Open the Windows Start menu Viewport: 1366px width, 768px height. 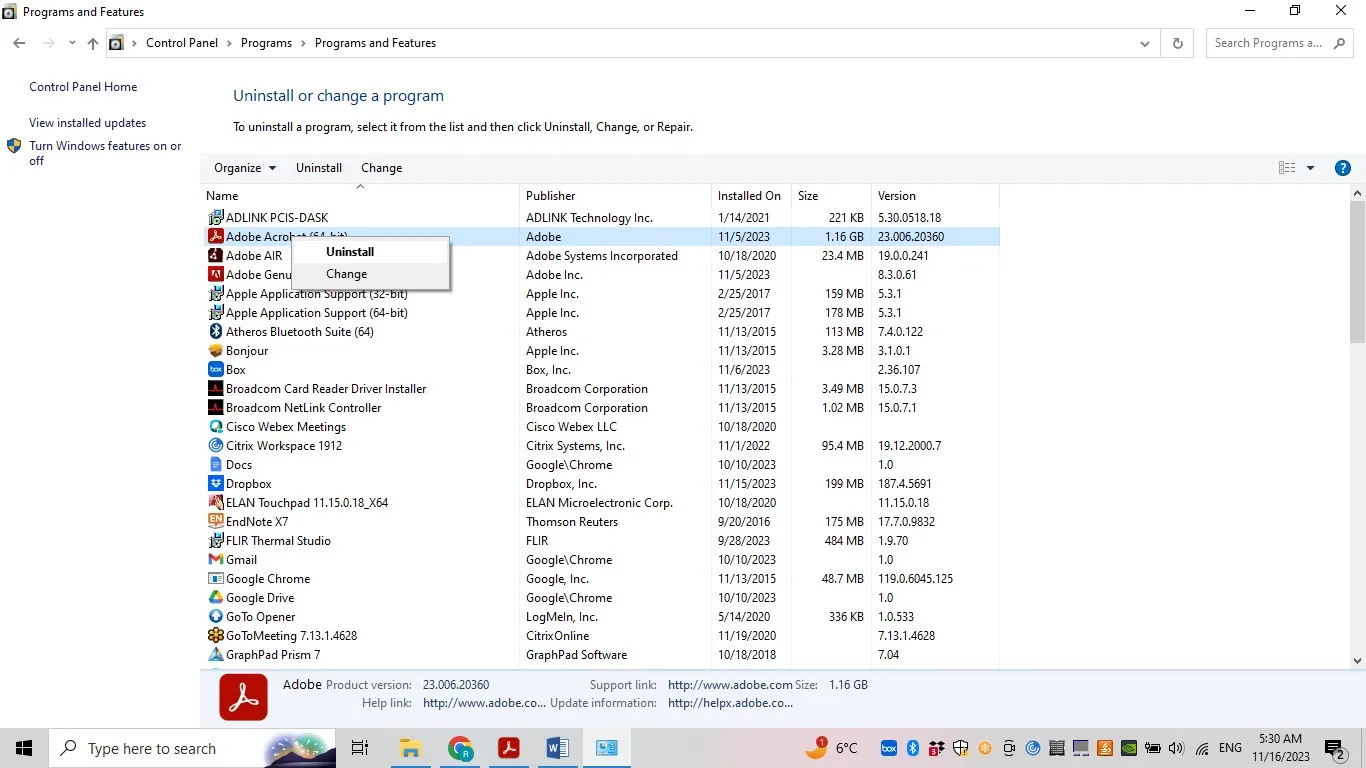click(x=24, y=748)
